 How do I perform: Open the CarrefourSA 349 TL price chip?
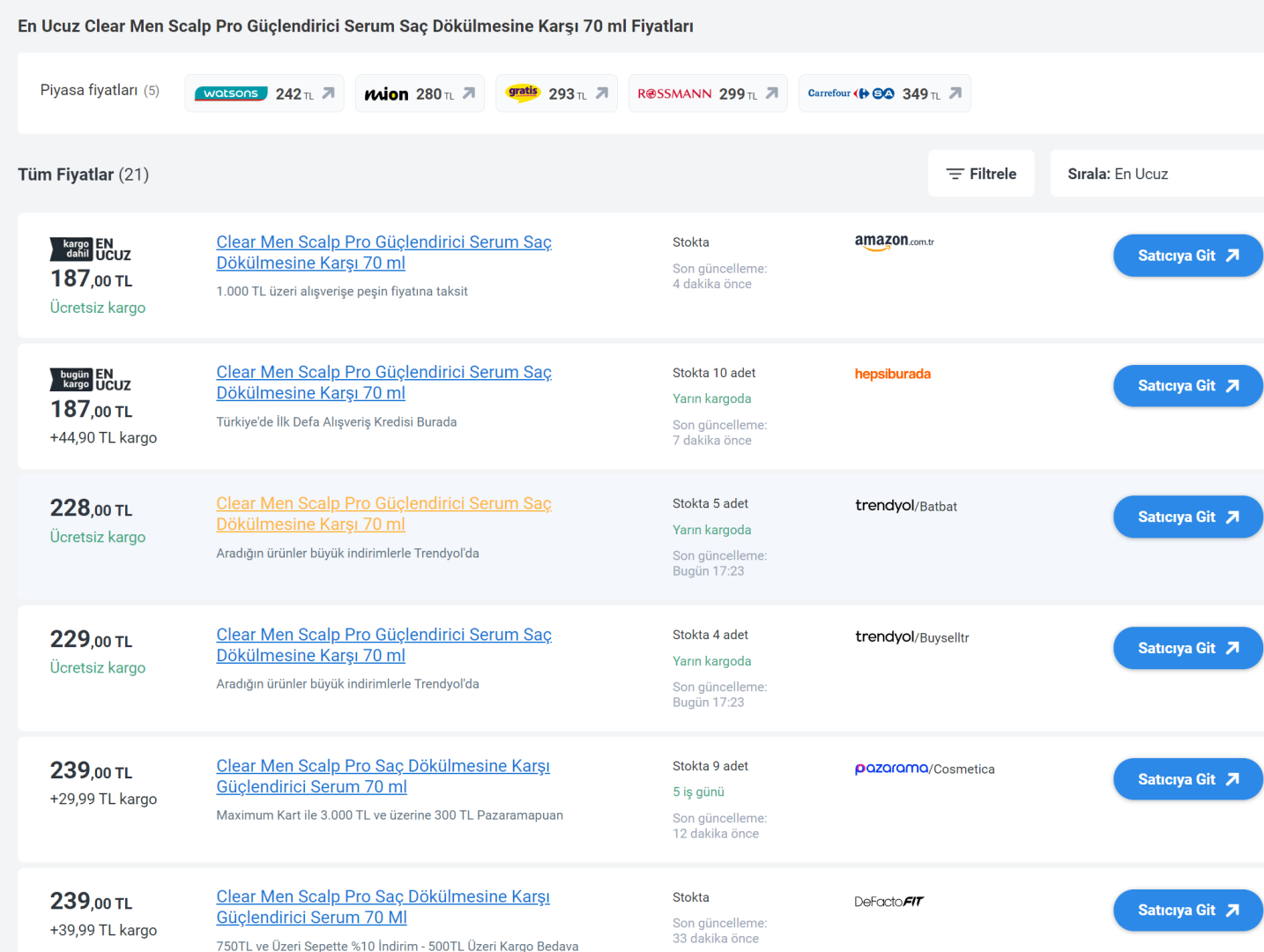coord(884,93)
